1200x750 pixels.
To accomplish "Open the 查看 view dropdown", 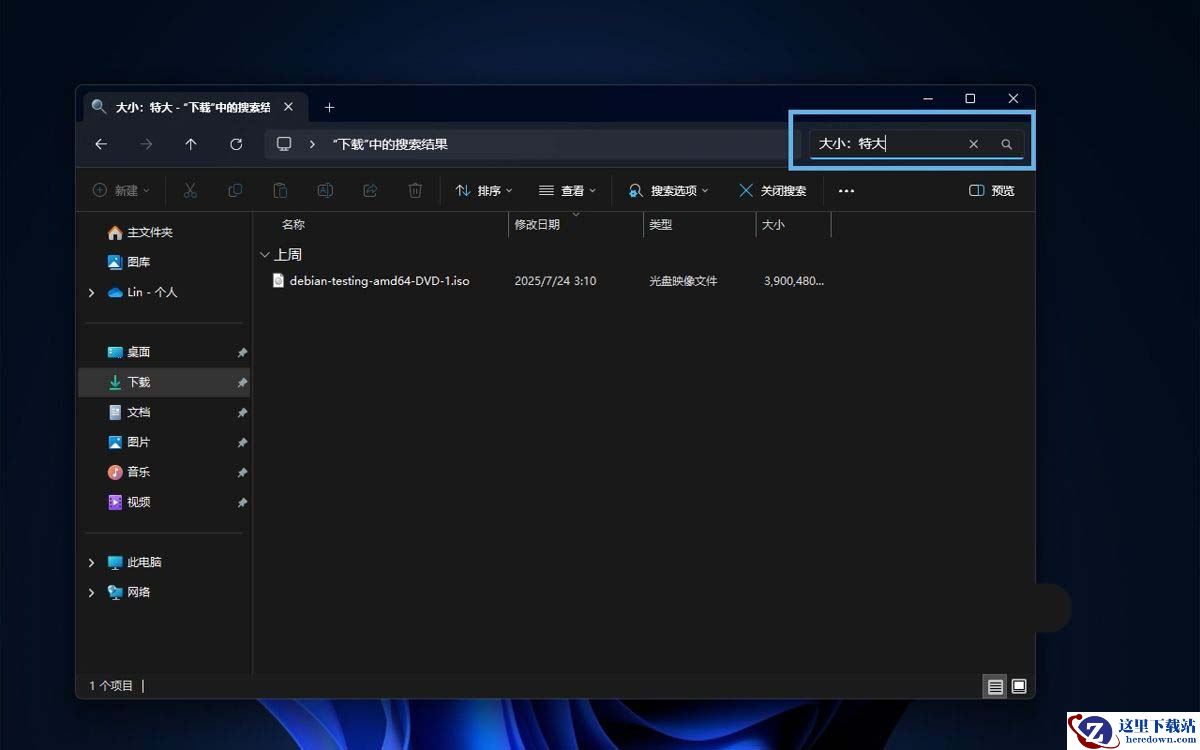I will point(567,190).
